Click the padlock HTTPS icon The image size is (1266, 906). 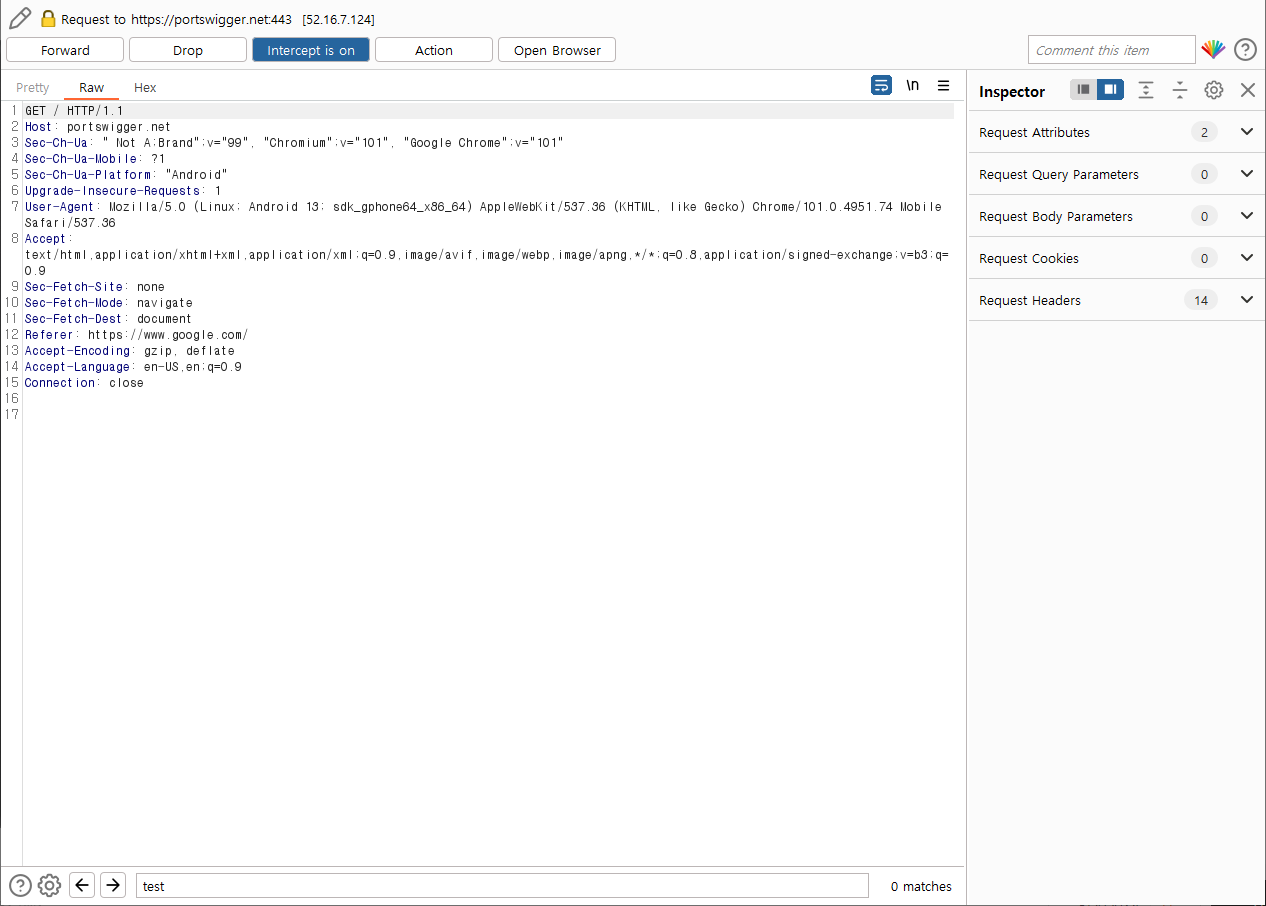pyautogui.click(x=48, y=18)
